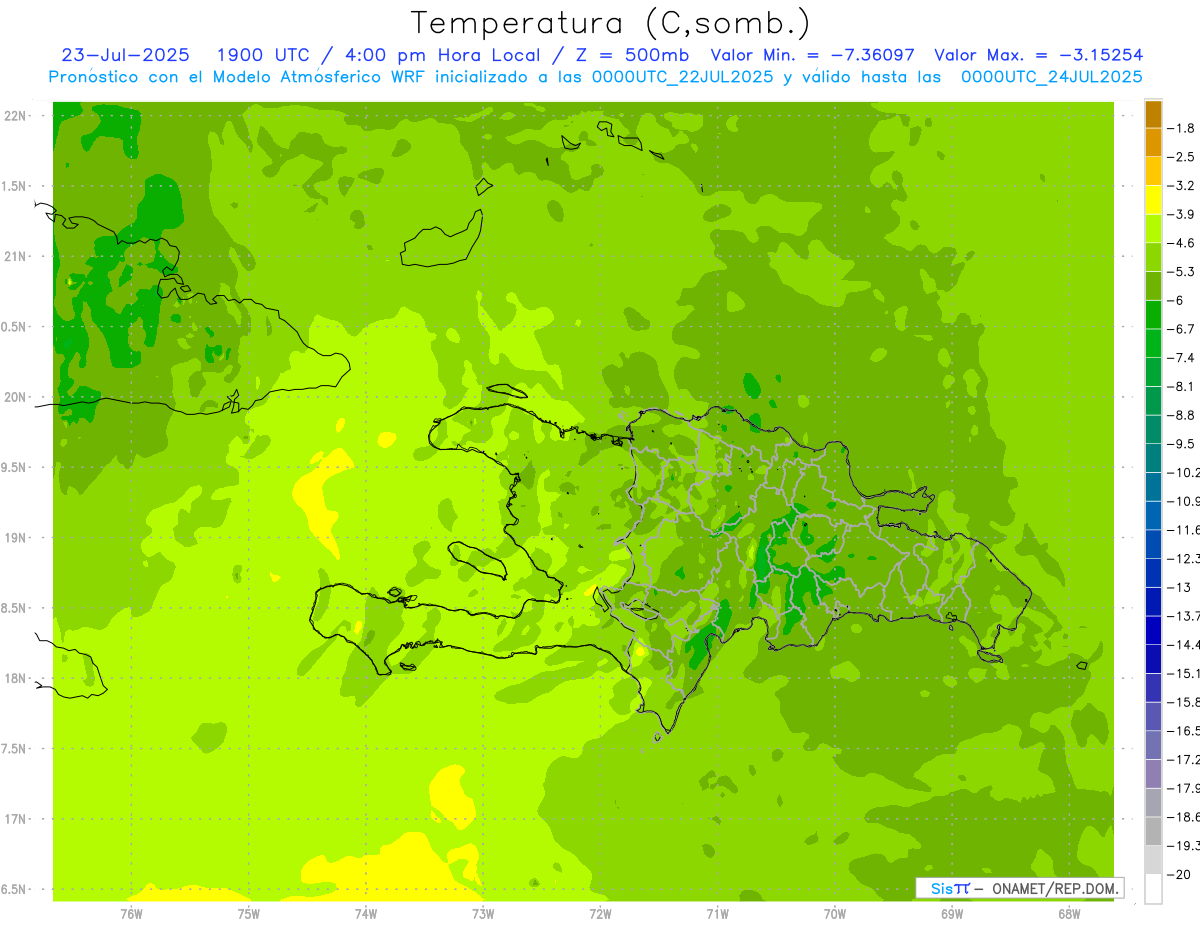Screen dimensions: 1200x927
Task: Click the -8.1 color scale label
Action: [x=1183, y=387]
